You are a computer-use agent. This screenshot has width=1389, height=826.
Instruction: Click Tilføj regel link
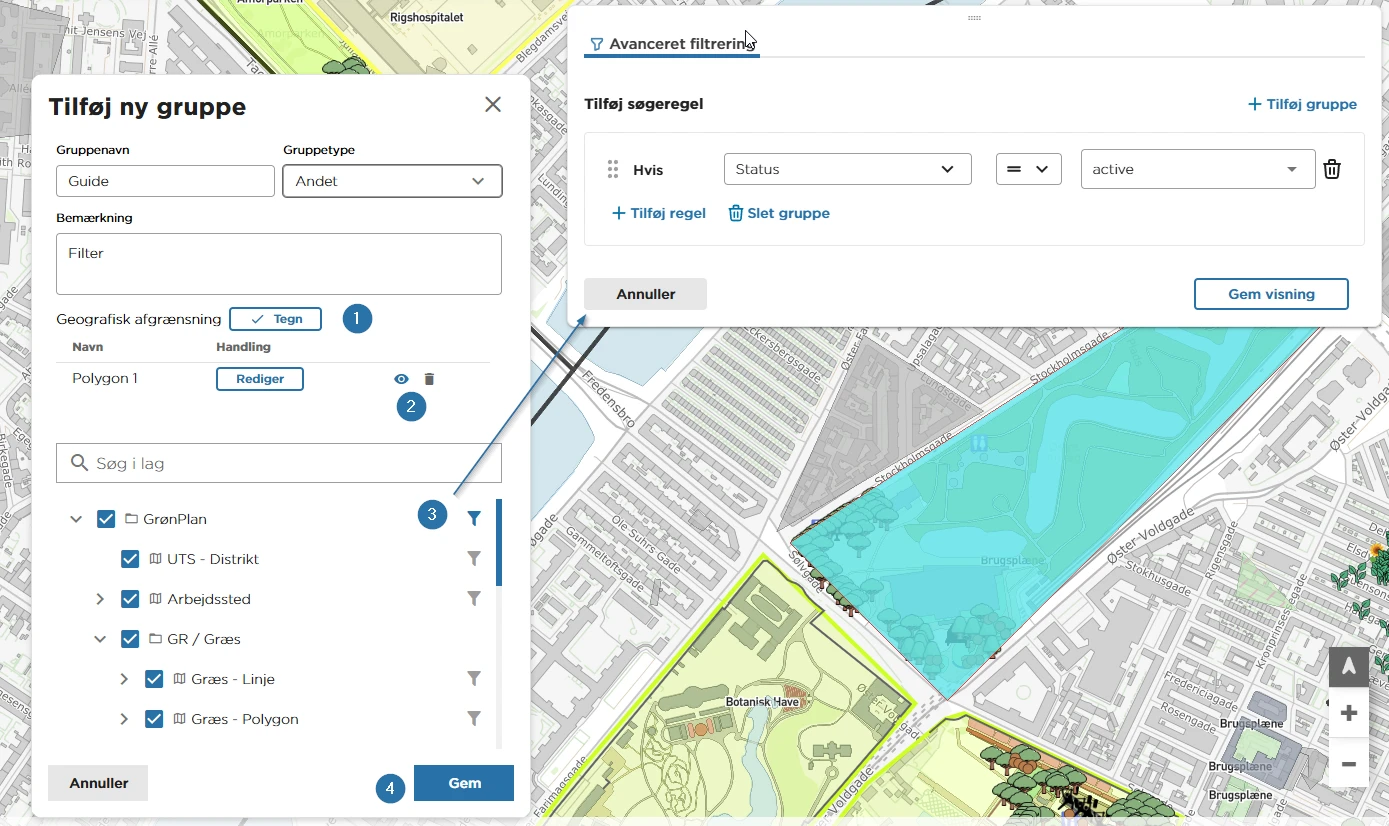(658, 213)
